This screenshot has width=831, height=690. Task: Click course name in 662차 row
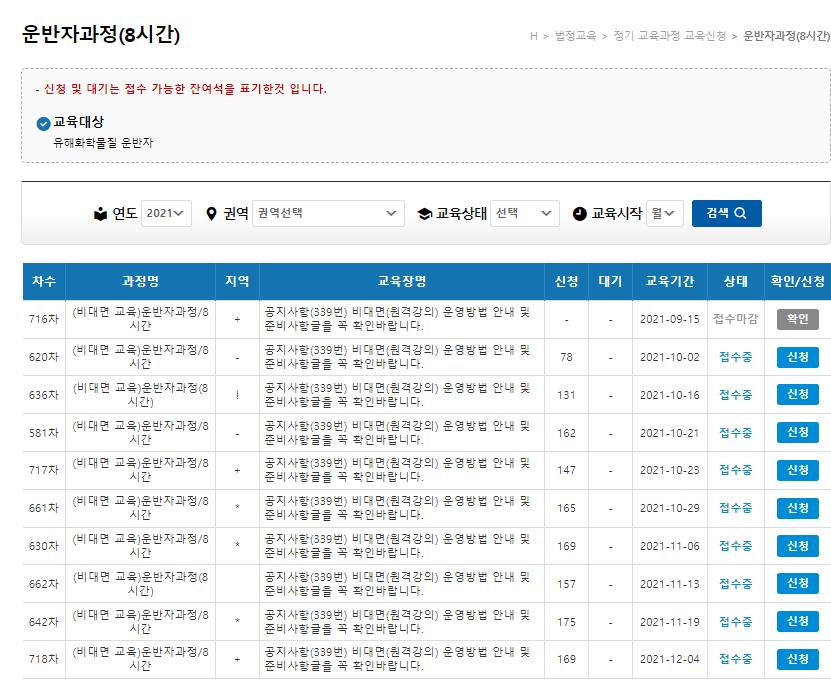pos(140,583)
